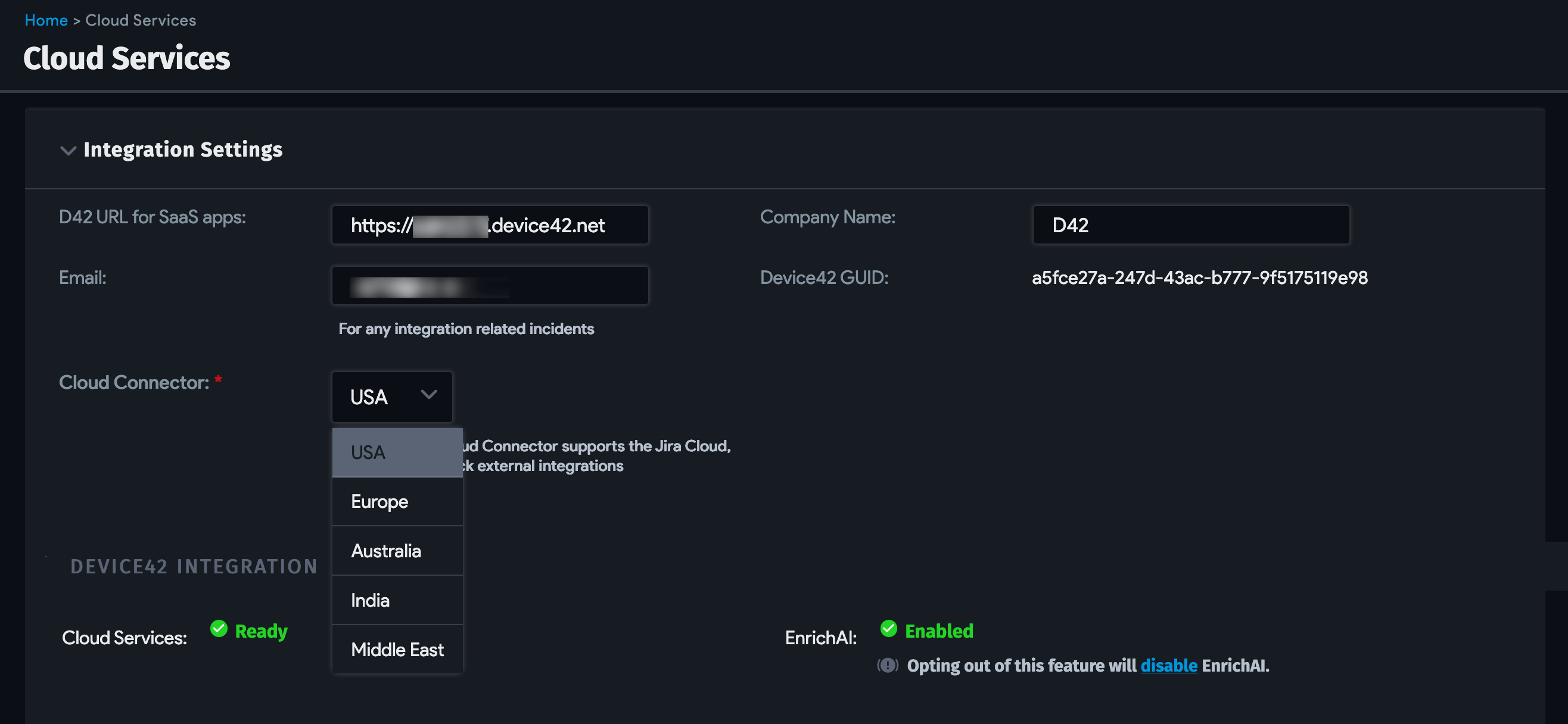Viewport: 1568px width, 724px height.
Task: Click the dropdown chevron on the Cloud Connector box
Action: pos(428,395)
